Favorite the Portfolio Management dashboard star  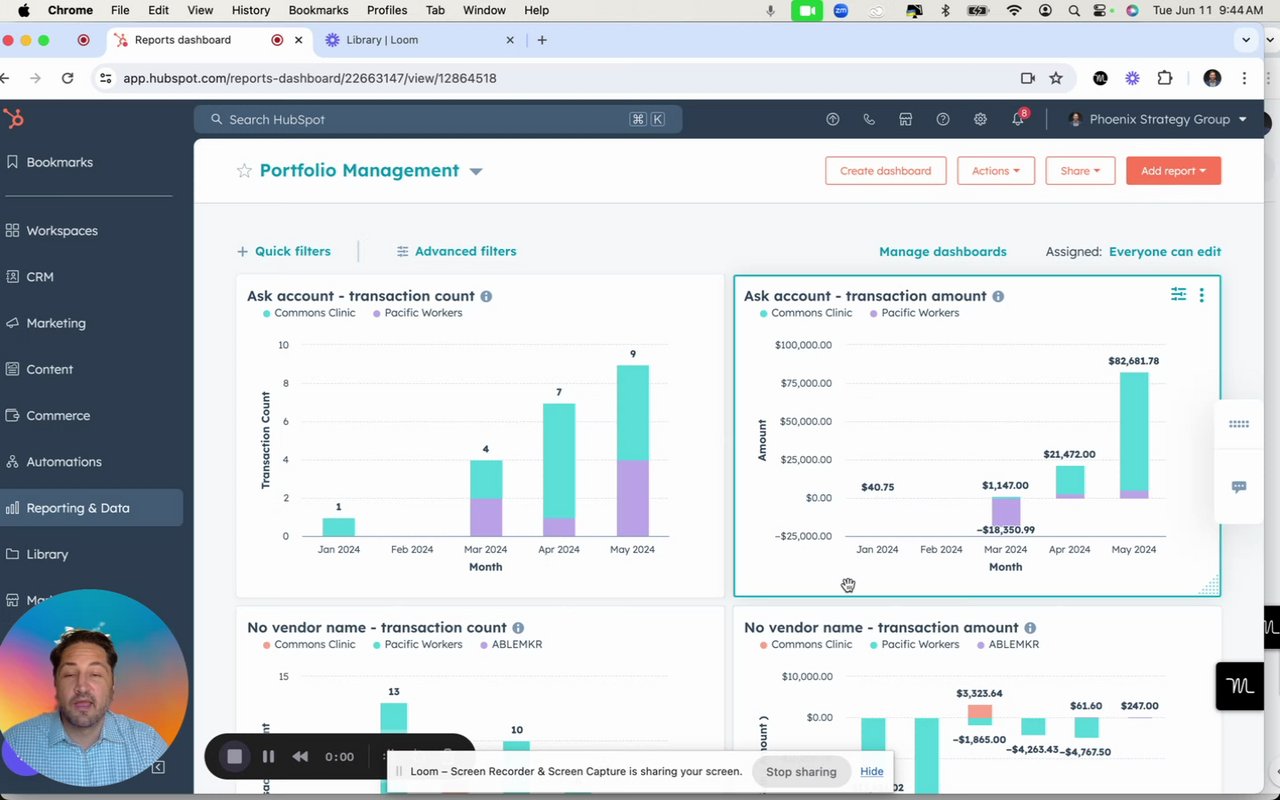(x=244, y=171)
